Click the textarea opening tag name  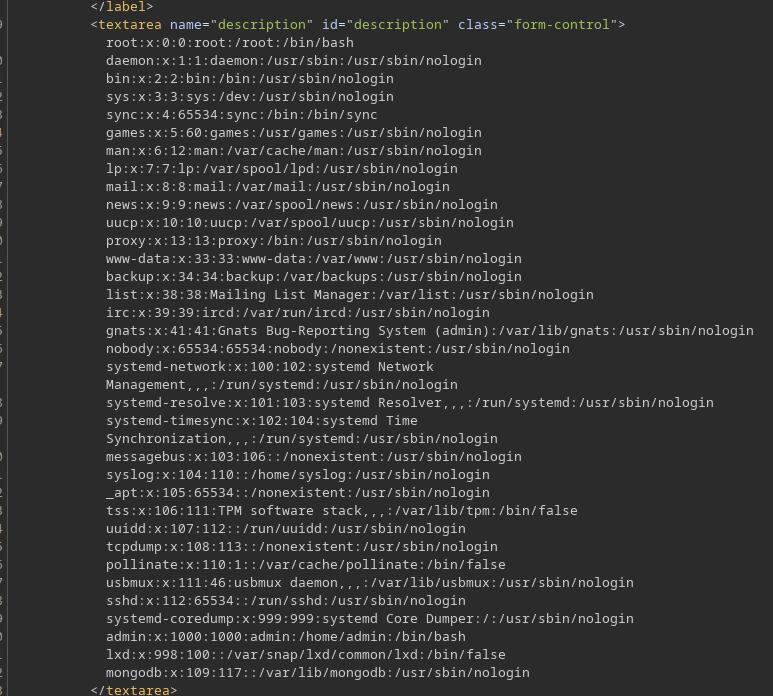[x=130, y=25]
